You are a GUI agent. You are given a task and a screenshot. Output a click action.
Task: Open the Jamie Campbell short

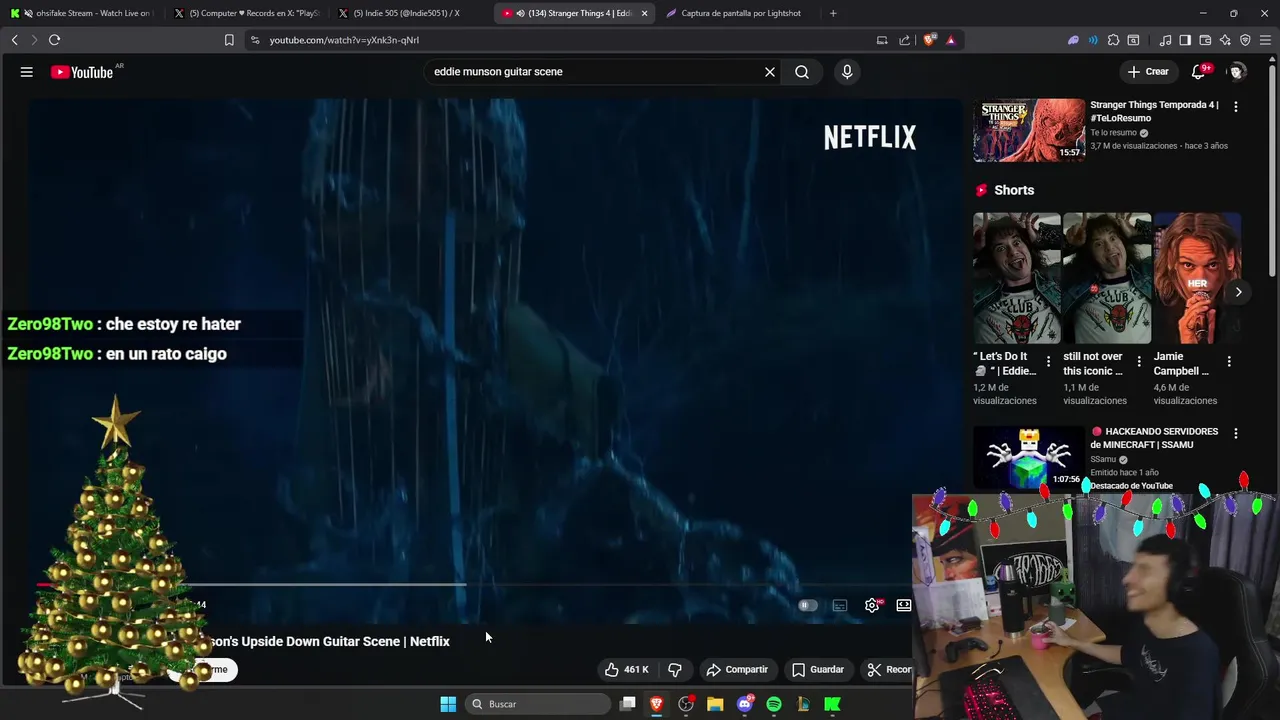point(1197,278)
